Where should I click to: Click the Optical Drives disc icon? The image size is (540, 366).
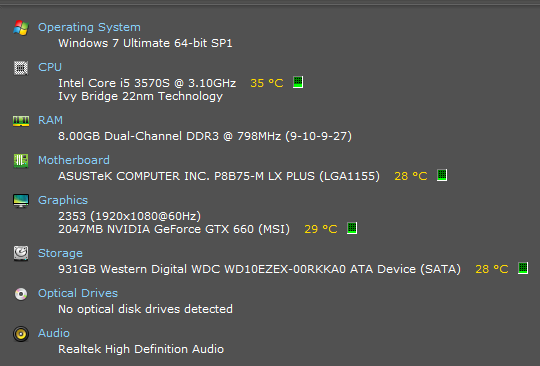(x=21, y=294)
